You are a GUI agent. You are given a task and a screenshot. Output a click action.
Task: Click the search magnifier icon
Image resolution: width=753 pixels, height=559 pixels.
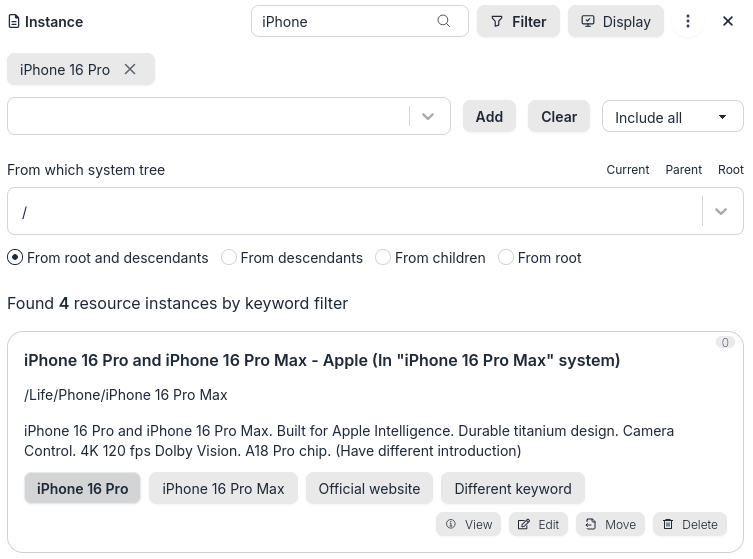[444, 21]
